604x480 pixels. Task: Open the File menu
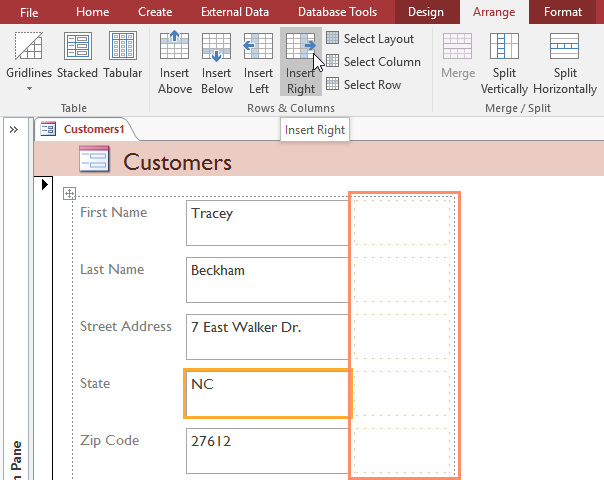click(29, 12)
